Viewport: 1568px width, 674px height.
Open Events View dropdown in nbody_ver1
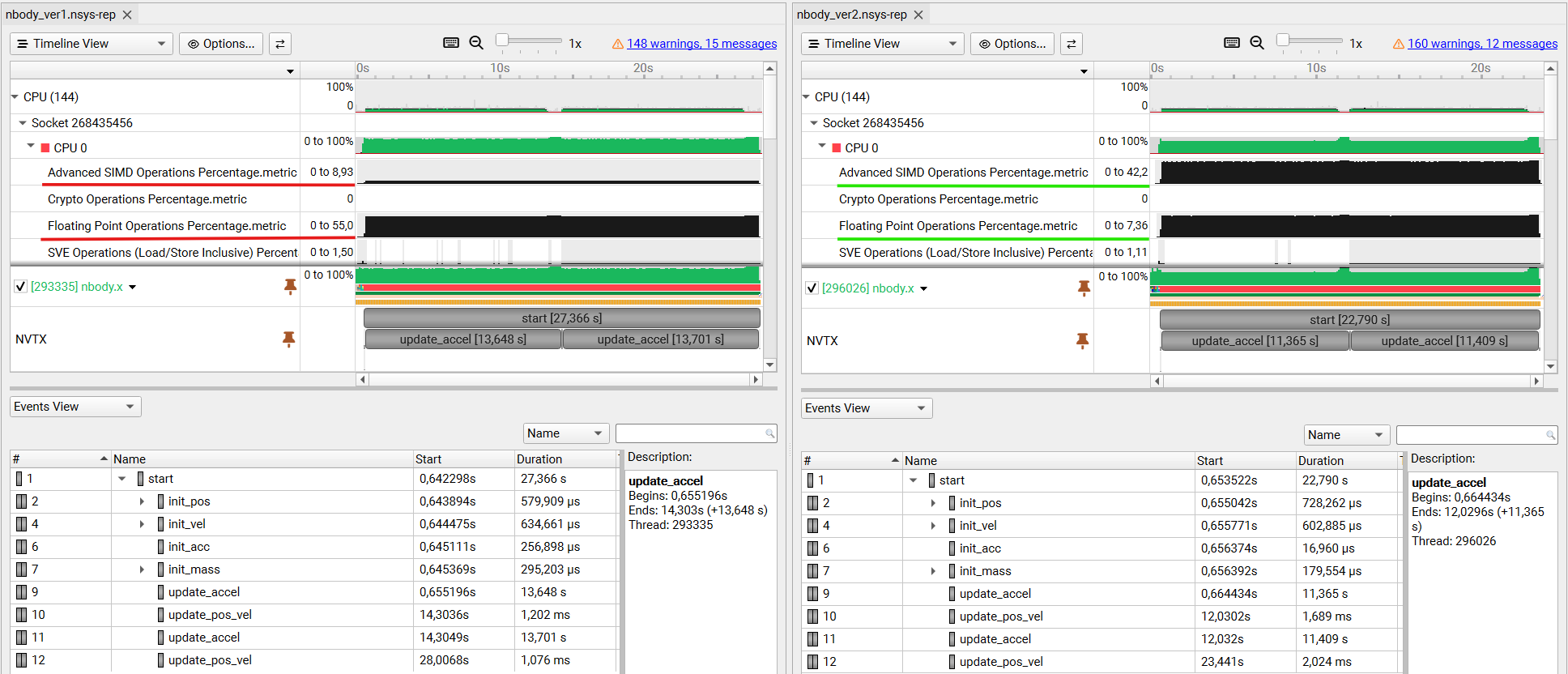(75, 407)
